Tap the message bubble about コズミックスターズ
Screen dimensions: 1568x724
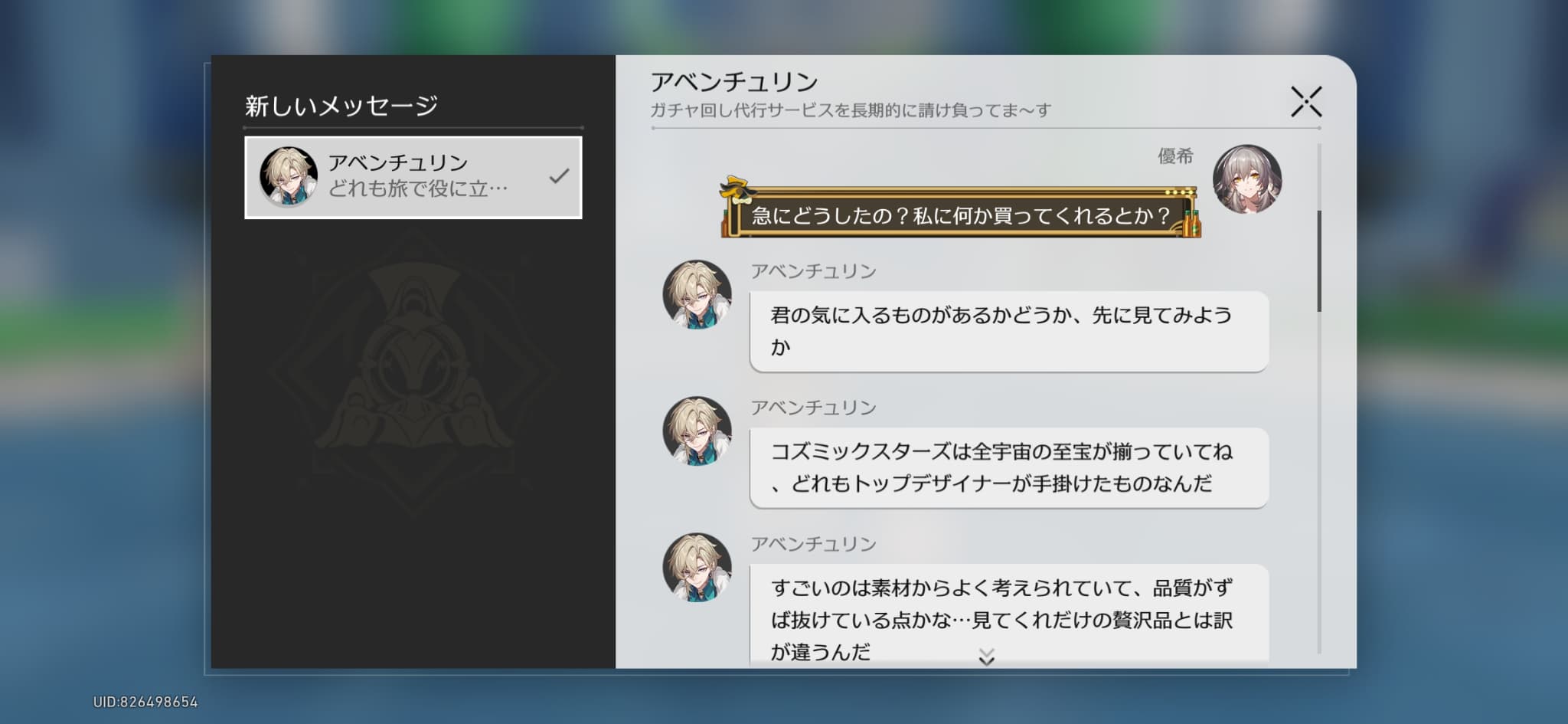coord(1008,467)
